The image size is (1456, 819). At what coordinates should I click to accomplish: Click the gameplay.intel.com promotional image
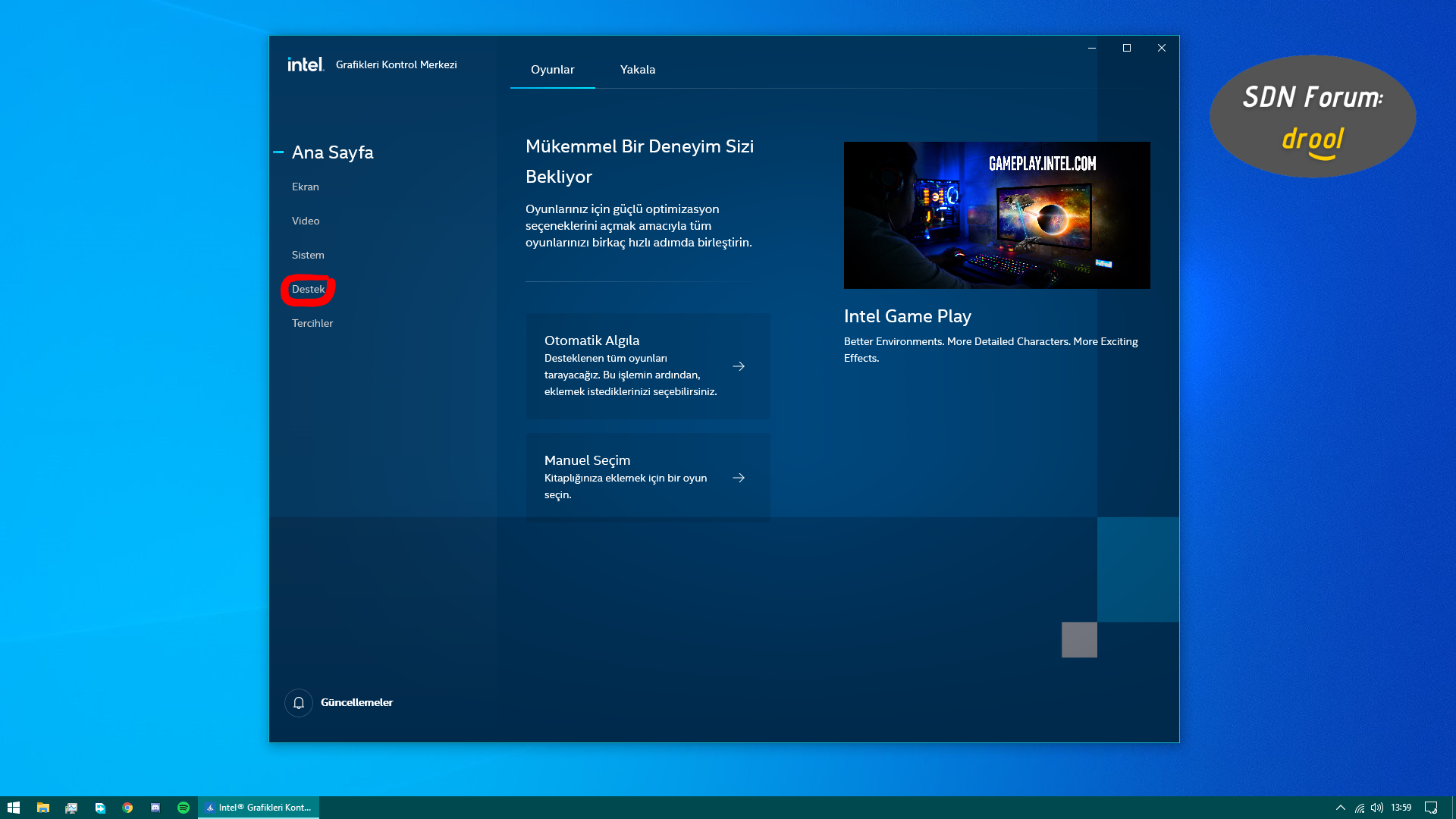click(997, 215)
